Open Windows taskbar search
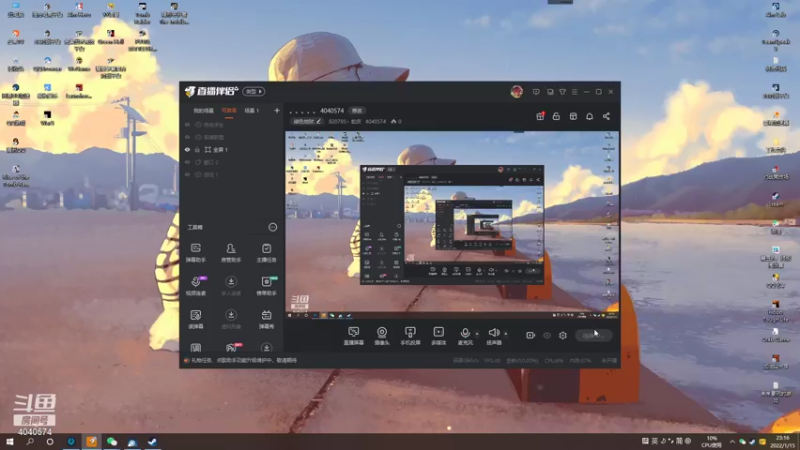Viewport: 800px width, 450px height. click(30, 442)
